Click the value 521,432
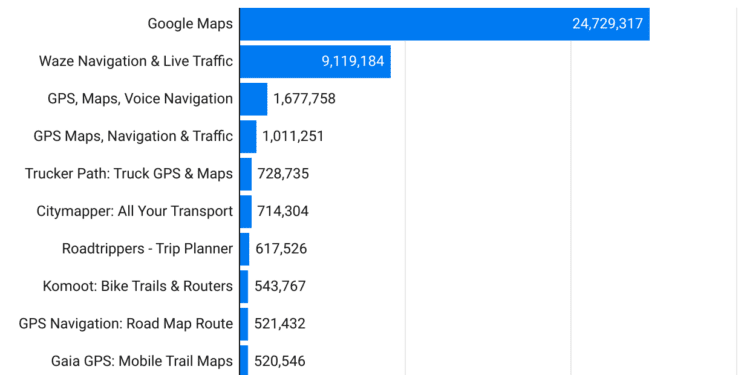 coord(280,324)
